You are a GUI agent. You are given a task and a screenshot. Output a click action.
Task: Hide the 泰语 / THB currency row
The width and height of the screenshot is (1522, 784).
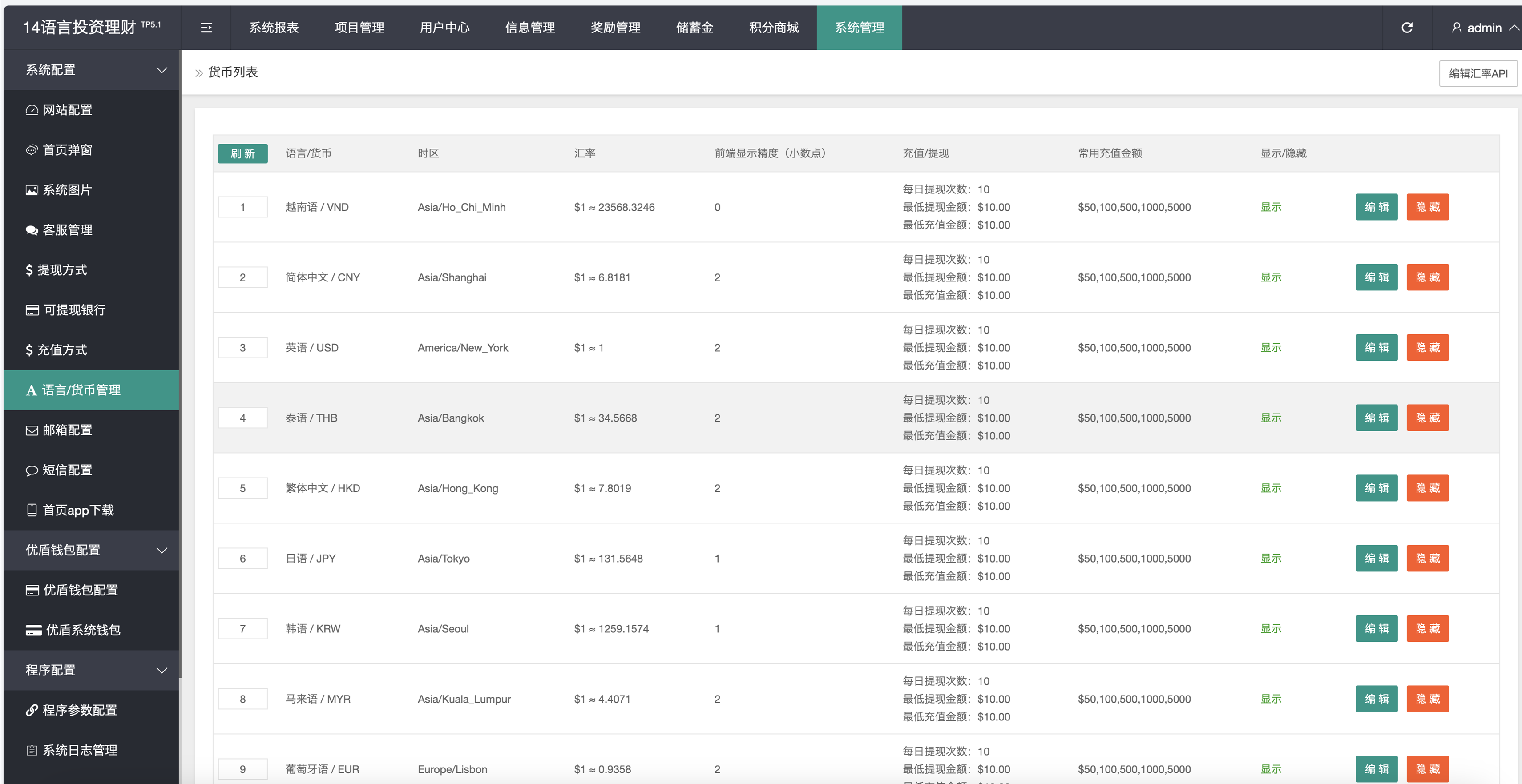pyautogui.click(x=1427, y=418)
